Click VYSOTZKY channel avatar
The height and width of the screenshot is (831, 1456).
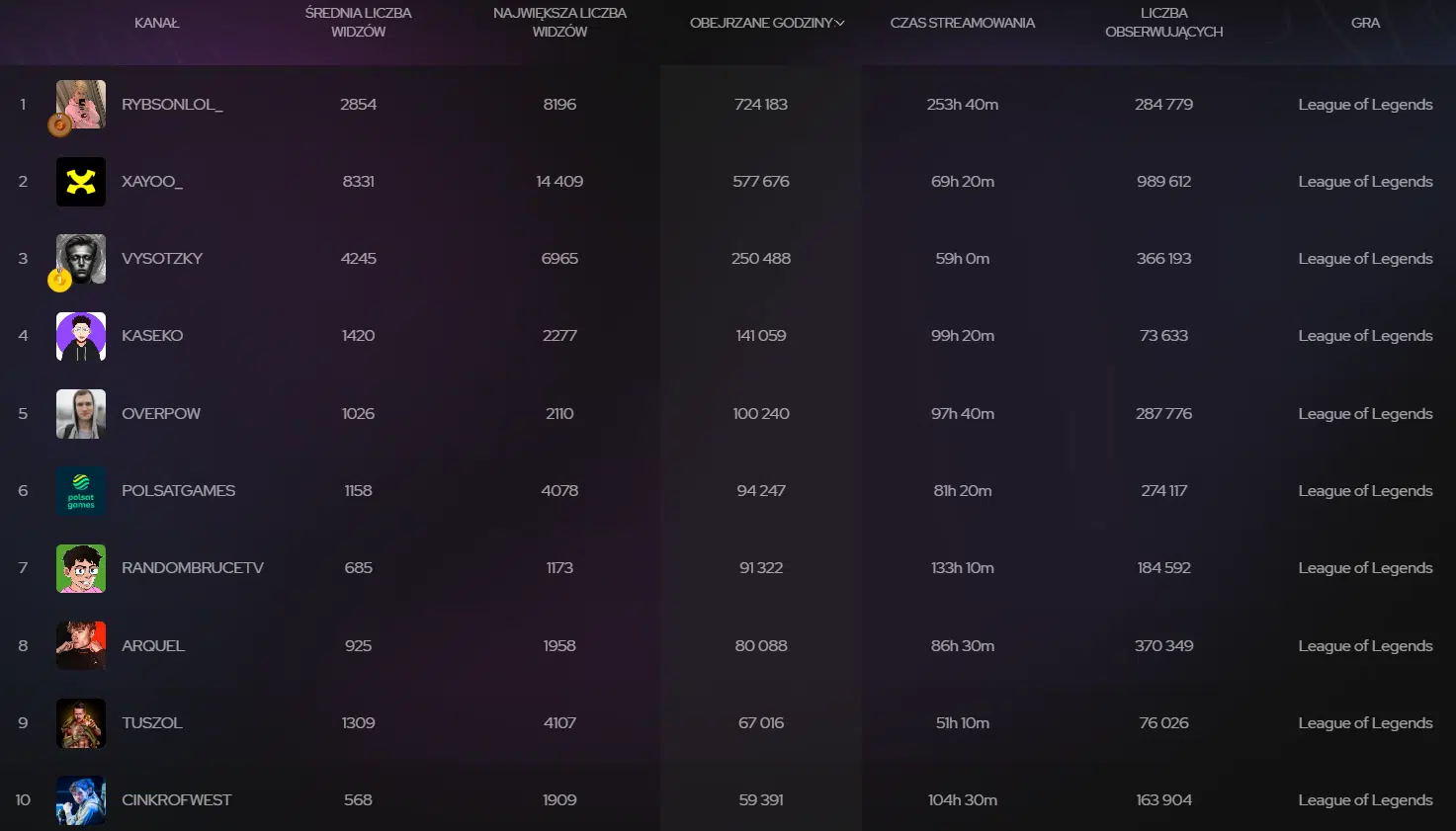click(x=81, y=259)
